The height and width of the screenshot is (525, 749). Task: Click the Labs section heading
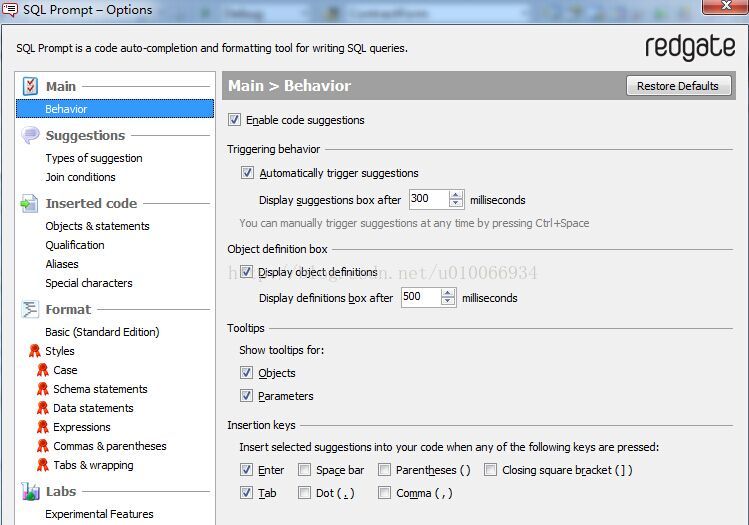61,492
